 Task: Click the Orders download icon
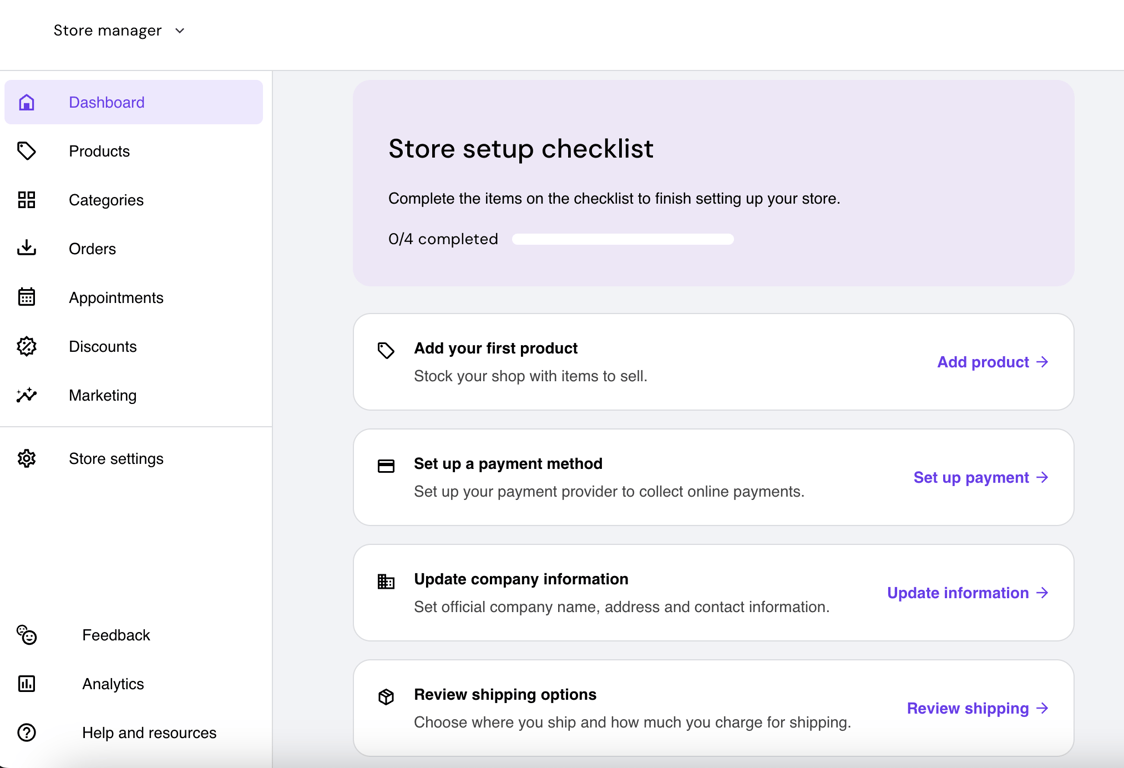(x=26, y=248)
